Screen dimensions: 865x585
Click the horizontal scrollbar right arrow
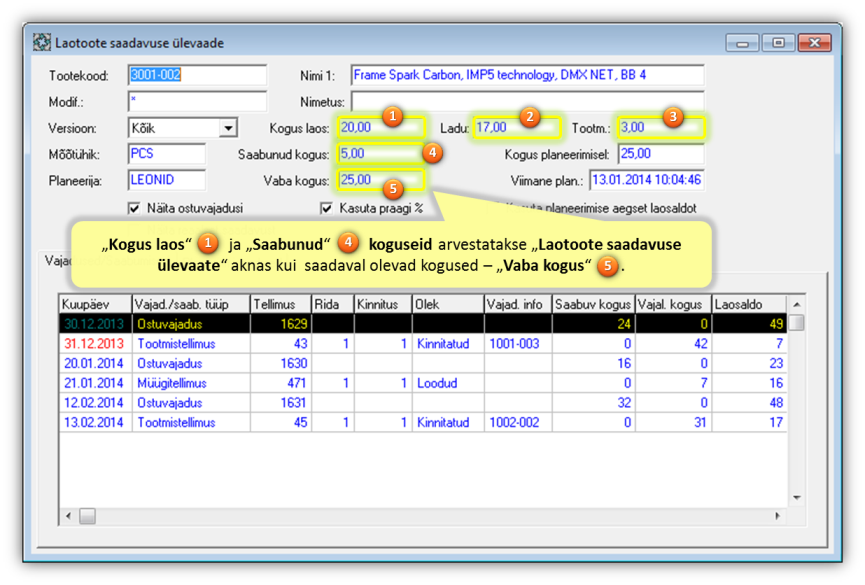777,516
